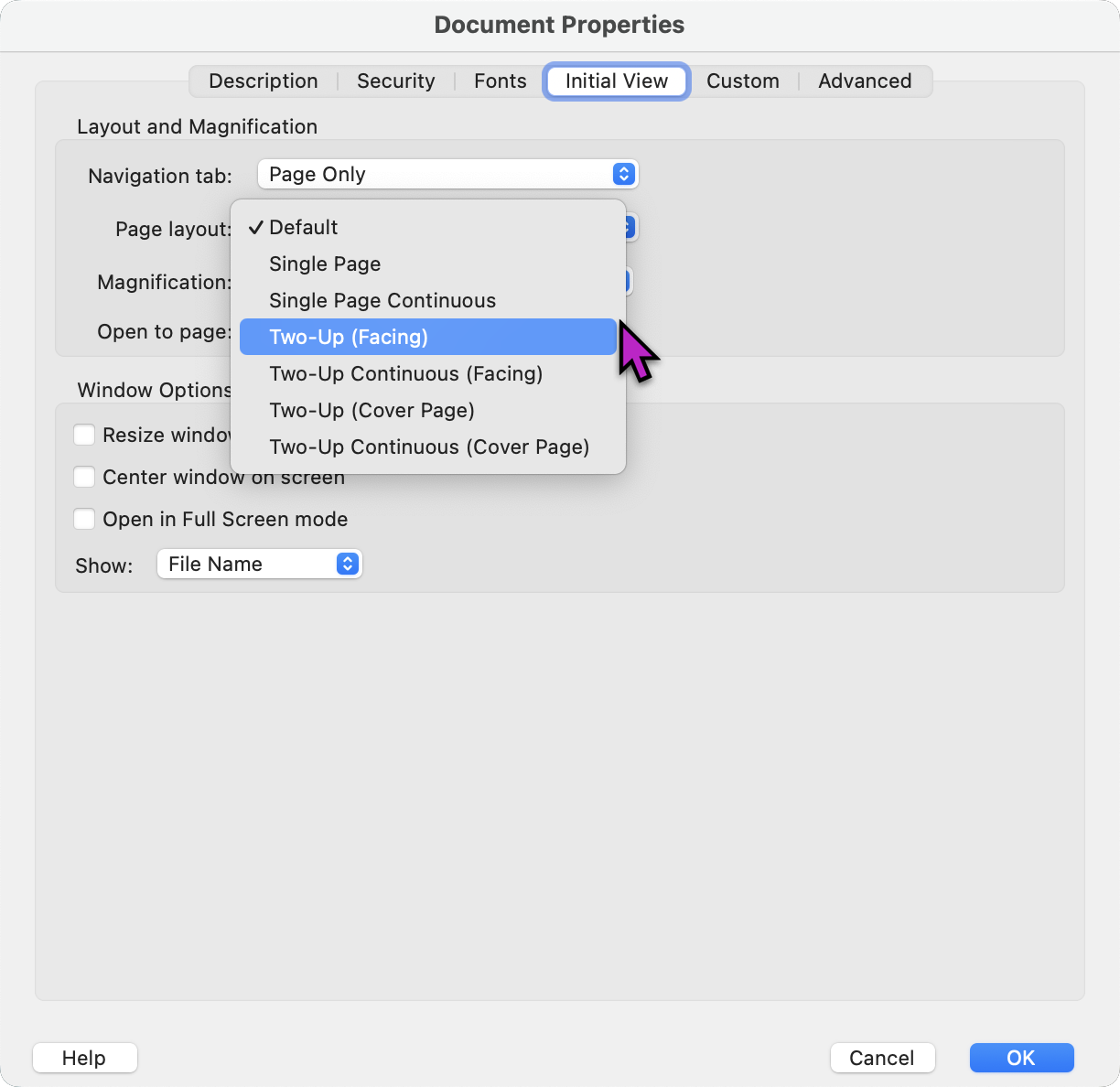Switch to the Fonts tab
Screen dimensions: 1120x1087
(500, 81)
